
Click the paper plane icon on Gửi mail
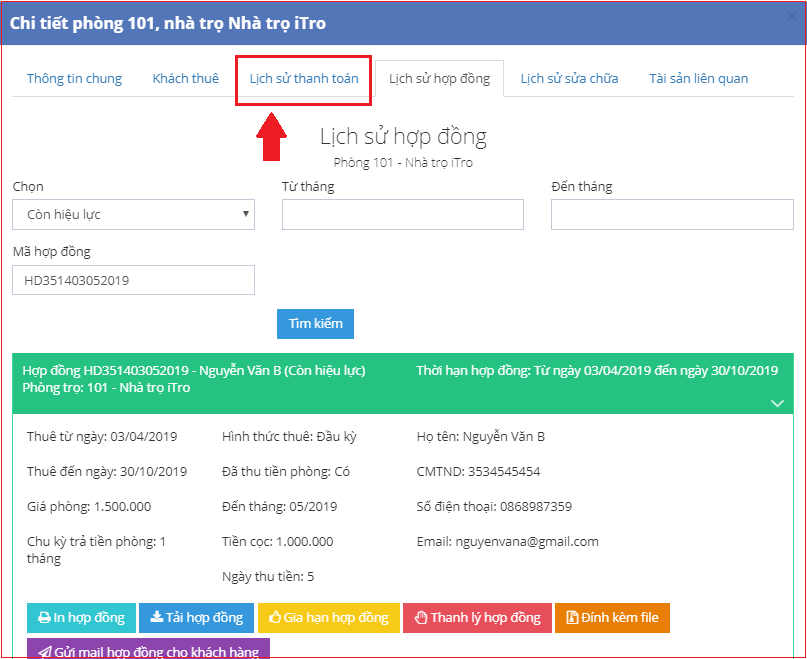44,652
